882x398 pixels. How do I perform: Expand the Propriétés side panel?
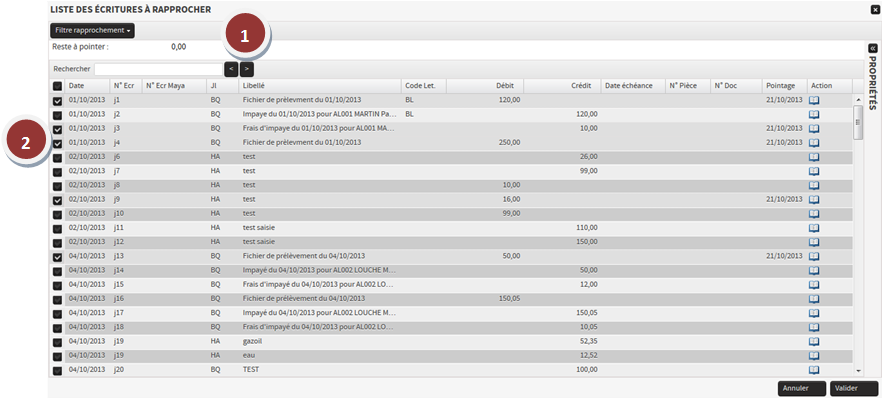coord(872,48)
